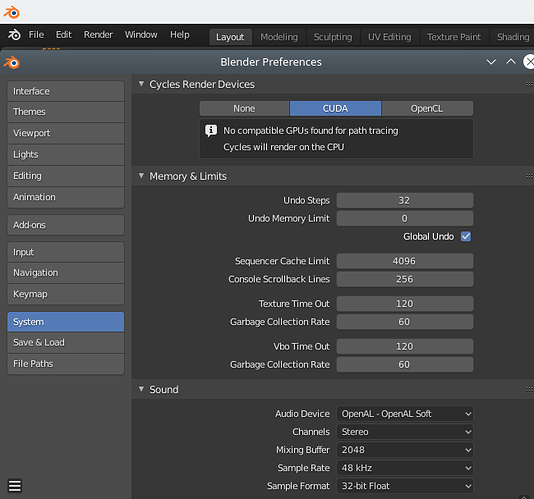The height and width of the screenshot is (499, 534).
Task: Switch to the Sculpting workspace tab
Action: point(333,37)
